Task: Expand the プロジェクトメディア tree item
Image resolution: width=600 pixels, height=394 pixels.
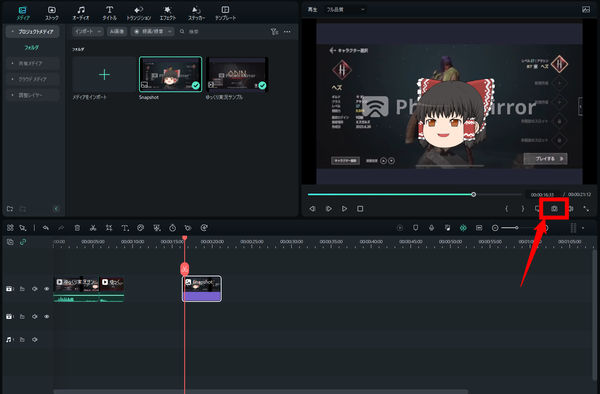Action: (x=33, y=32)
